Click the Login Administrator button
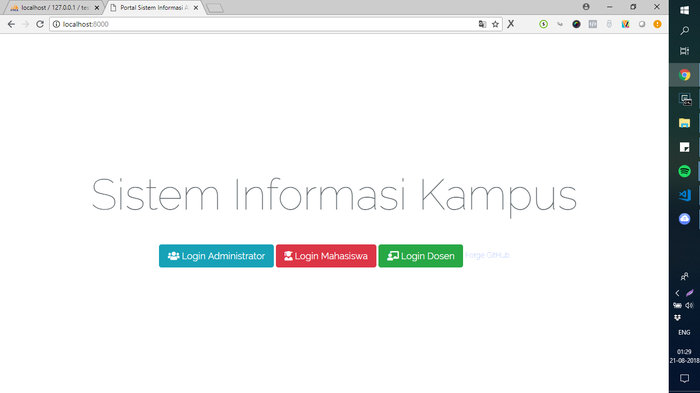Image resolution: width=700 pixels, height=393 pixels. point(216,256)
